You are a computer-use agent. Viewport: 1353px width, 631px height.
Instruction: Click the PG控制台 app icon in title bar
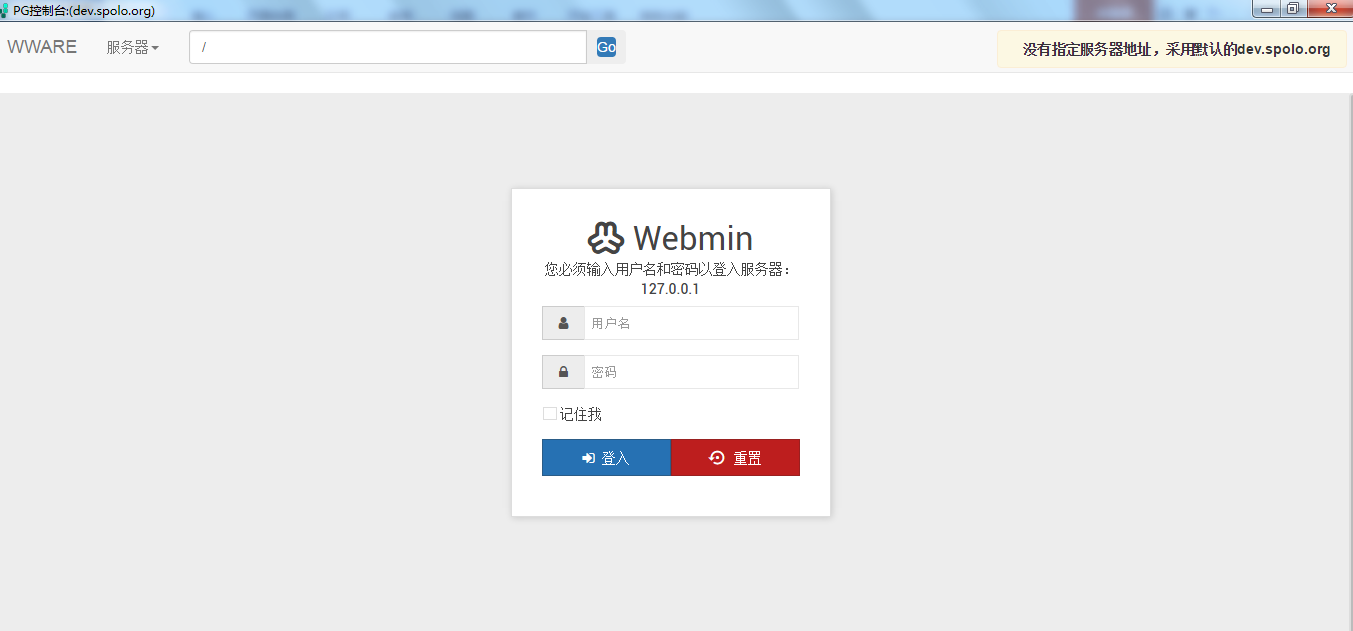(5, 10)
